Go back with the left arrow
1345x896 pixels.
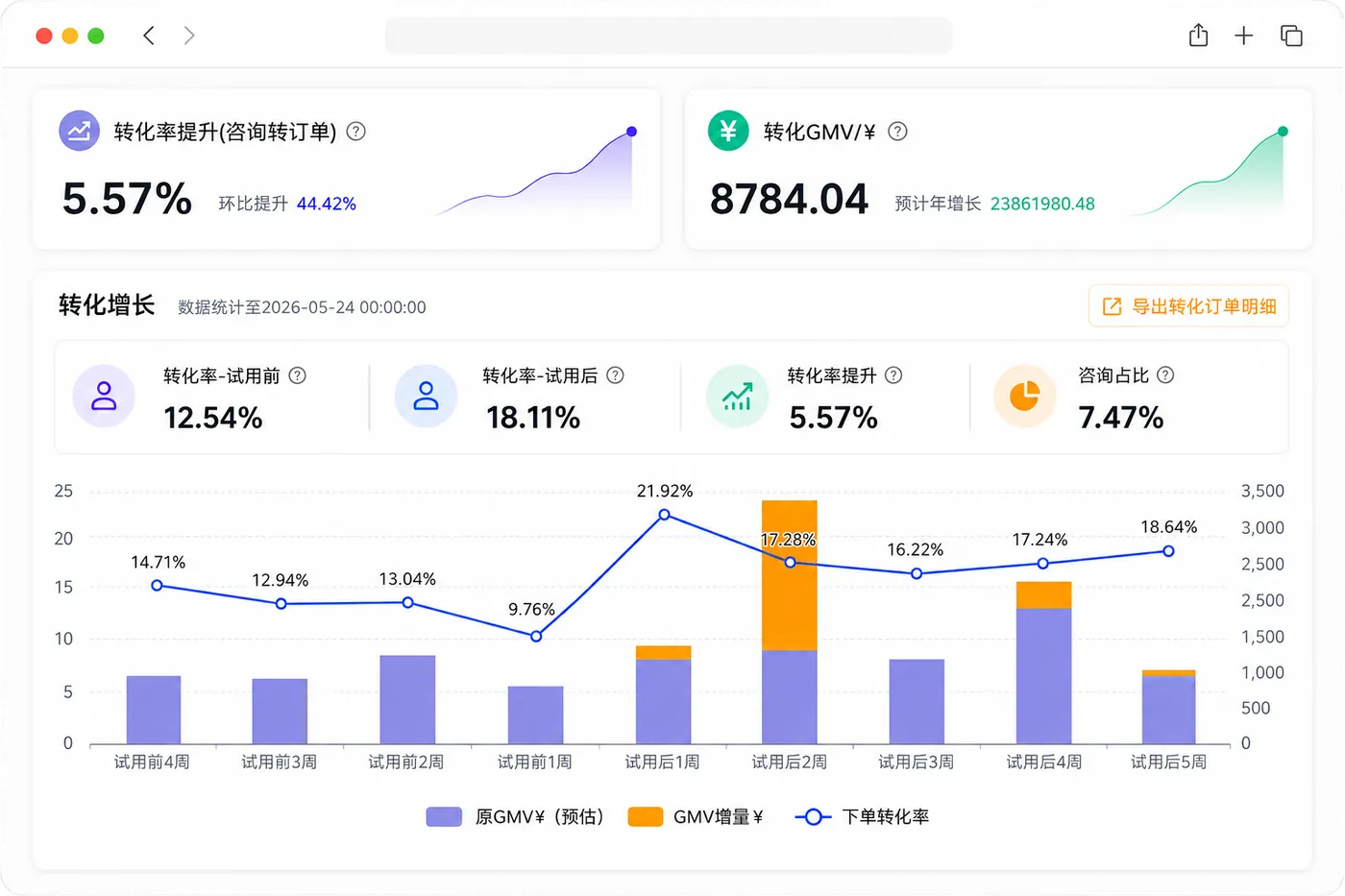[x=149, y=36]
